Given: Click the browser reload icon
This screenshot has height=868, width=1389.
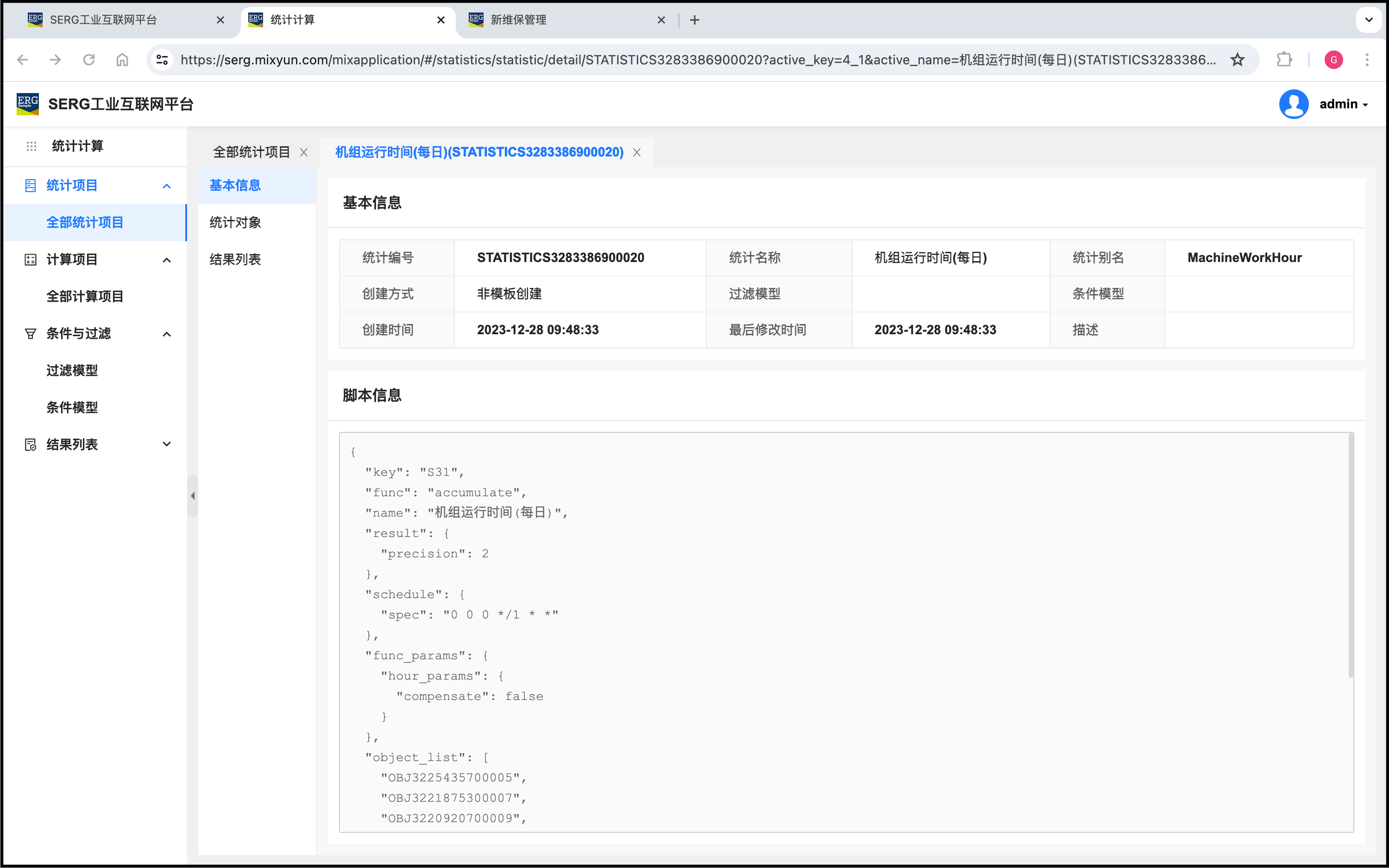Looking at the screenshot, I should [89, 60].
